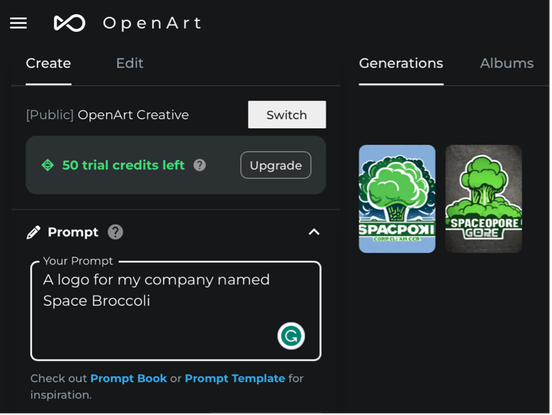Click the Upgrade button
The width and height of the screenshot is (552, 415).
[x=276, y=165]
